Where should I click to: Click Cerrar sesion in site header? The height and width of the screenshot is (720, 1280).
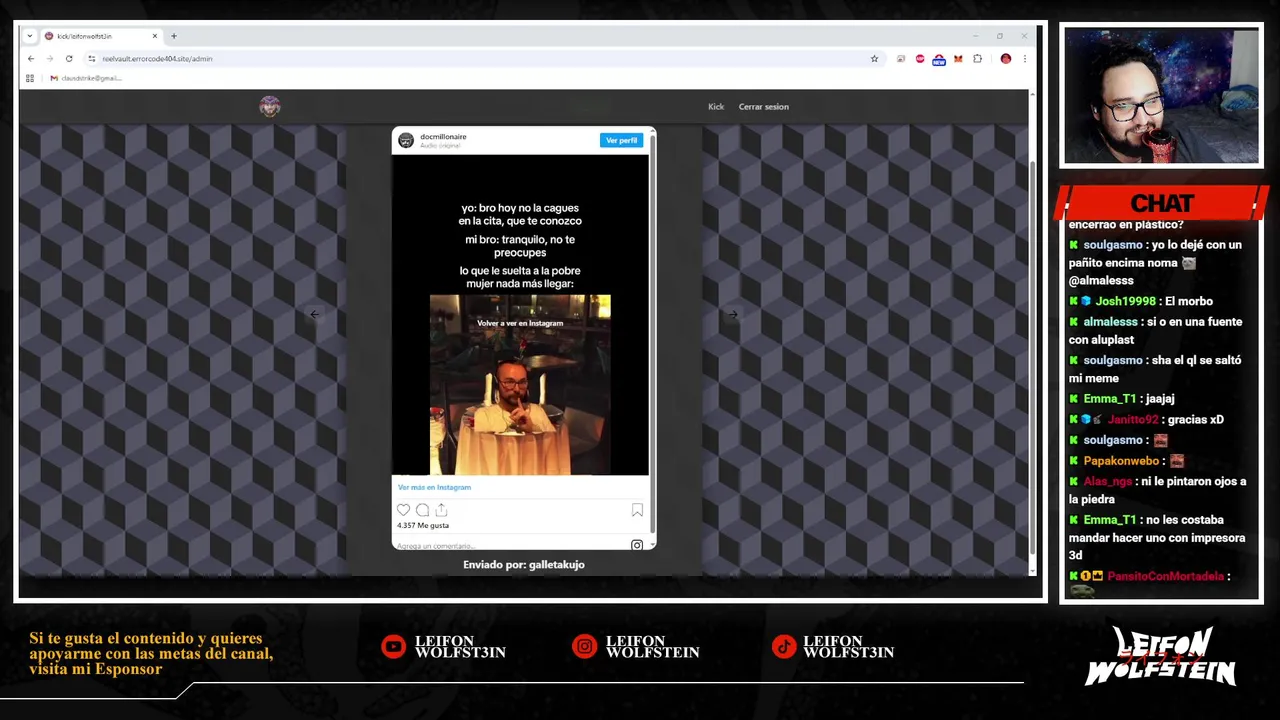coord(764,107)
